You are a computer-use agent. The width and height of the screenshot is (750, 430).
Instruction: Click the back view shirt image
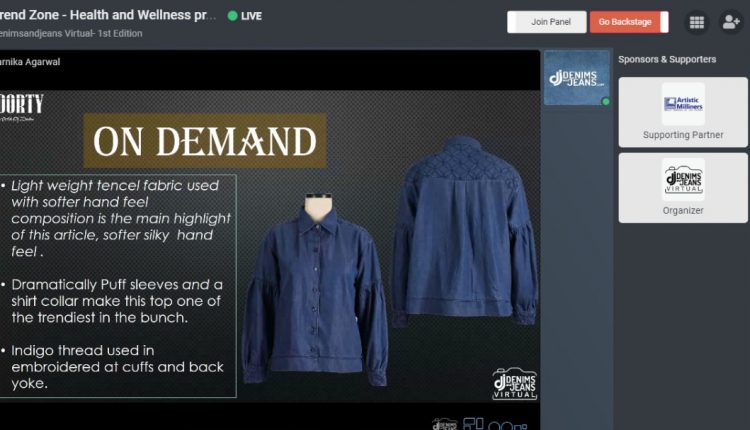[x=465, y=232]
